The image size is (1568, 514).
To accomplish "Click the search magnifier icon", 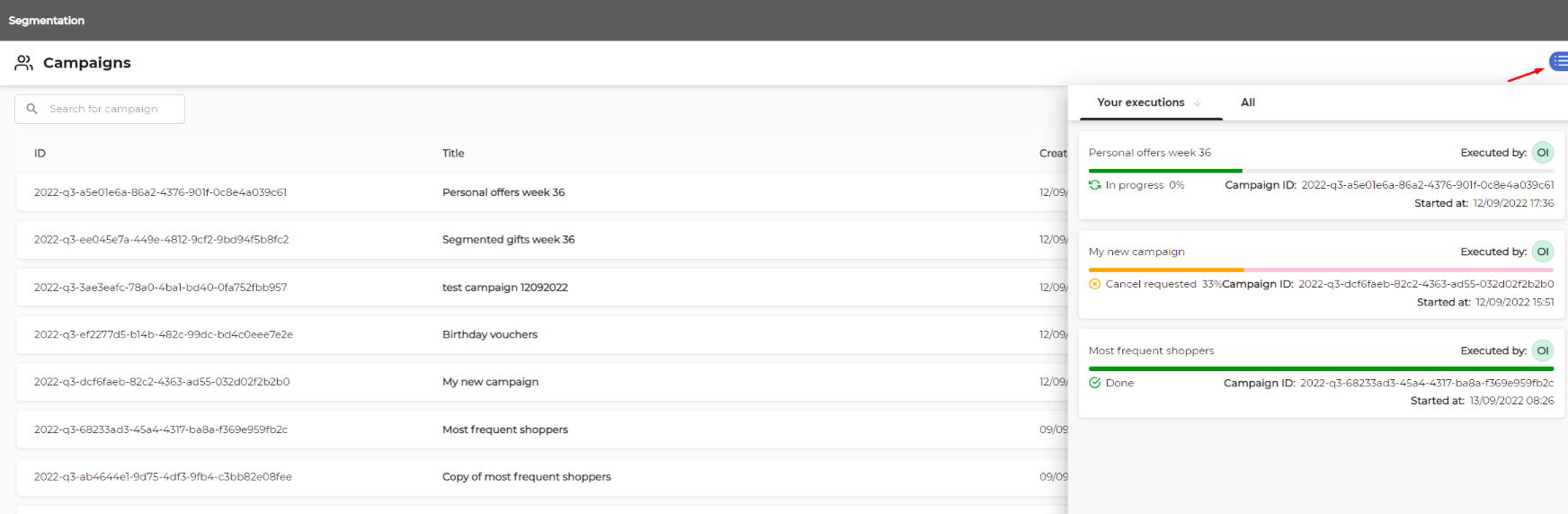I will [x=31, y=109].
